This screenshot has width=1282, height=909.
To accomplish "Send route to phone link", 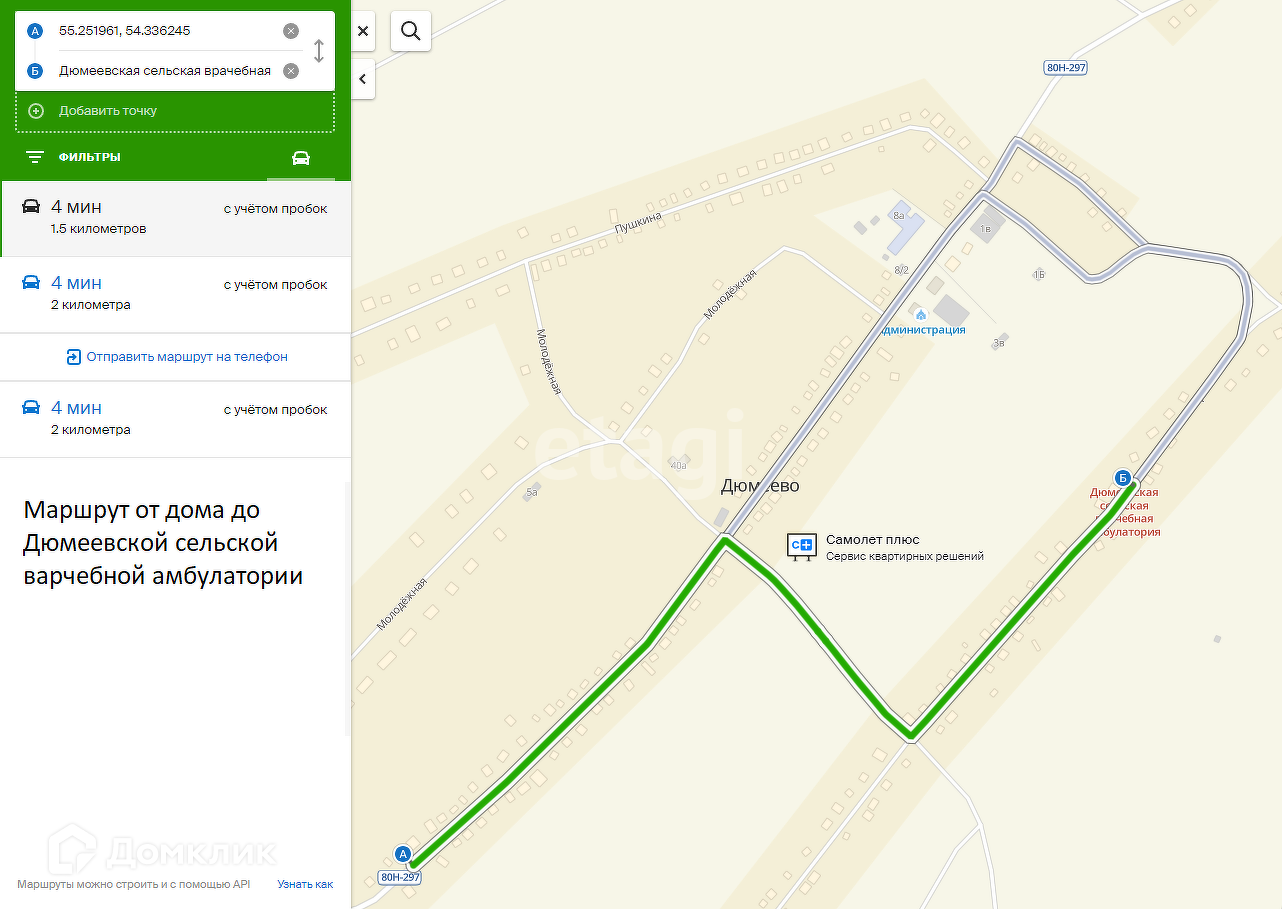I will [177, 357].
